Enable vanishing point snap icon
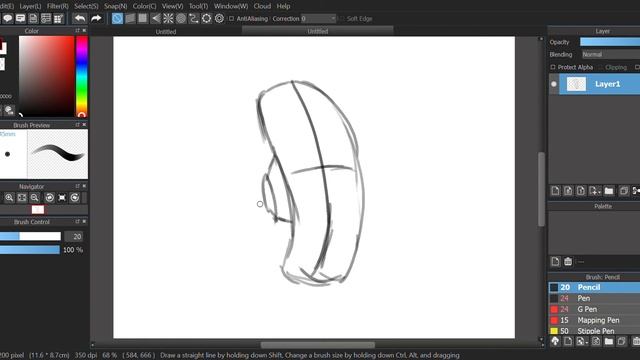The height and width of the screenshot is (360, 640). pos(156,18)
